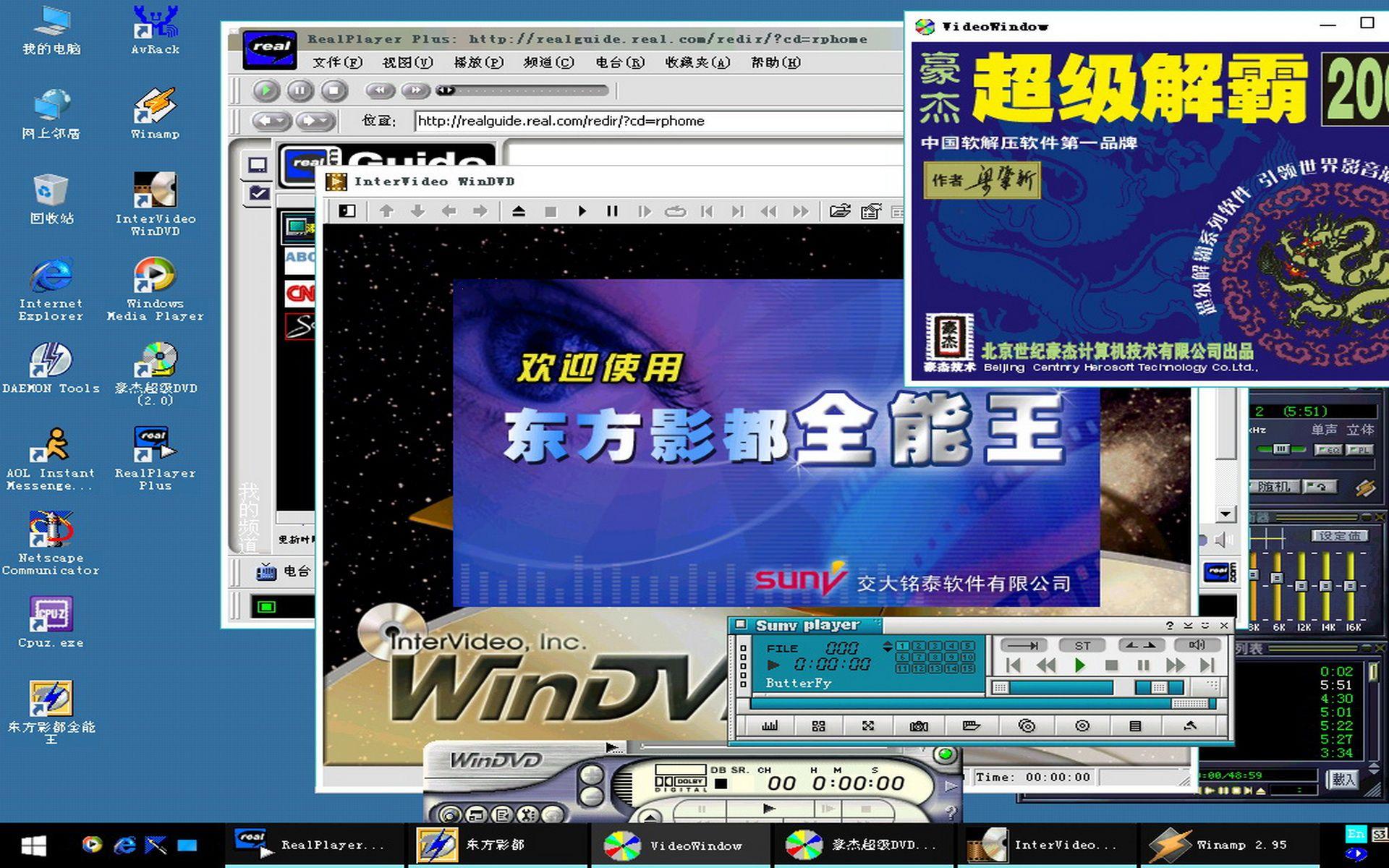
Task: Click the Stop button in RealPlayer controls
Action: (x=334, y=90)
